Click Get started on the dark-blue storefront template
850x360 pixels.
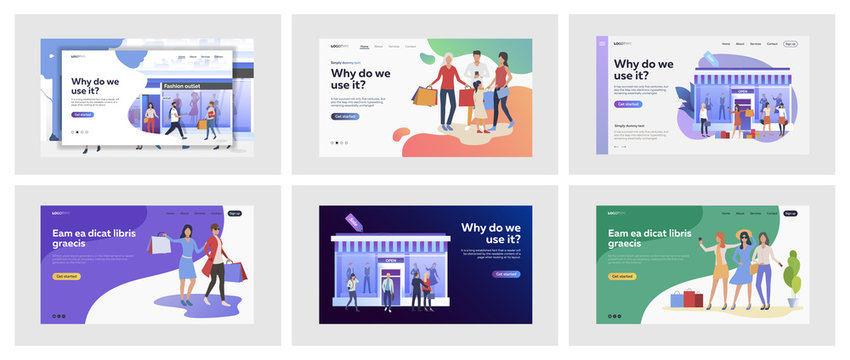click(x=506, y=274)
